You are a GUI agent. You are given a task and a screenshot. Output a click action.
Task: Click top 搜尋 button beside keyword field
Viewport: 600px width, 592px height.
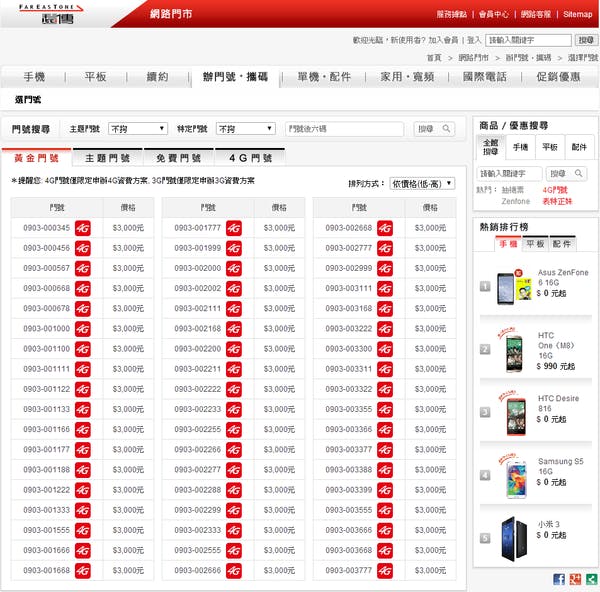pos(586,40)
